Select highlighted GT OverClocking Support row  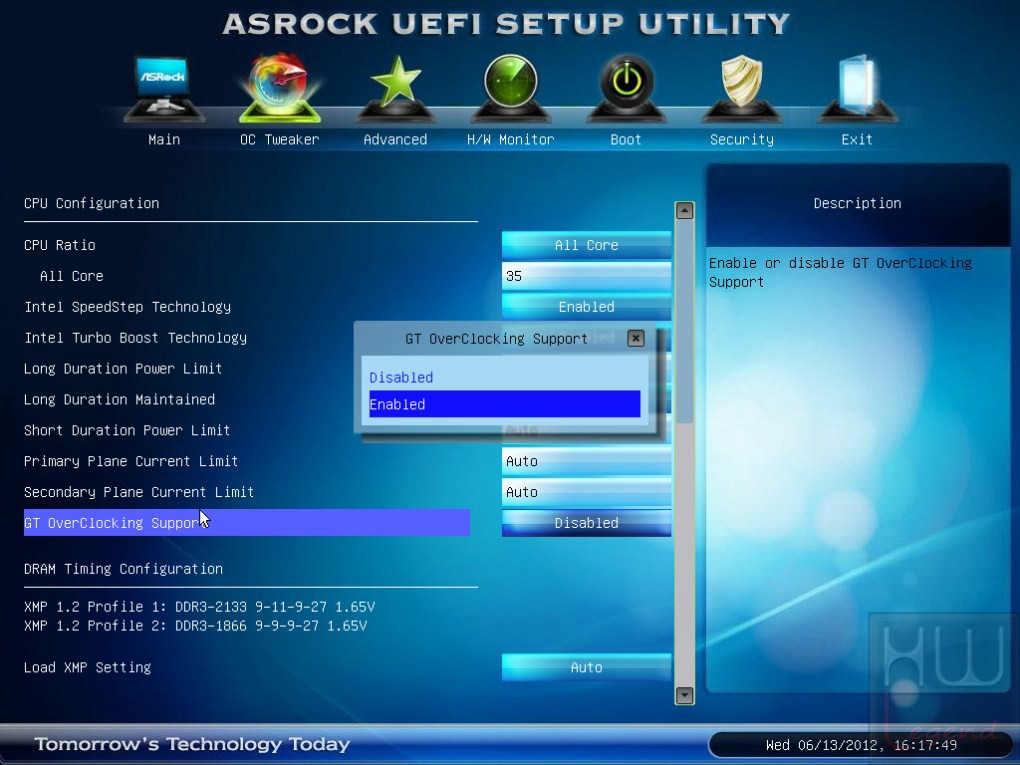pos(247,523)
